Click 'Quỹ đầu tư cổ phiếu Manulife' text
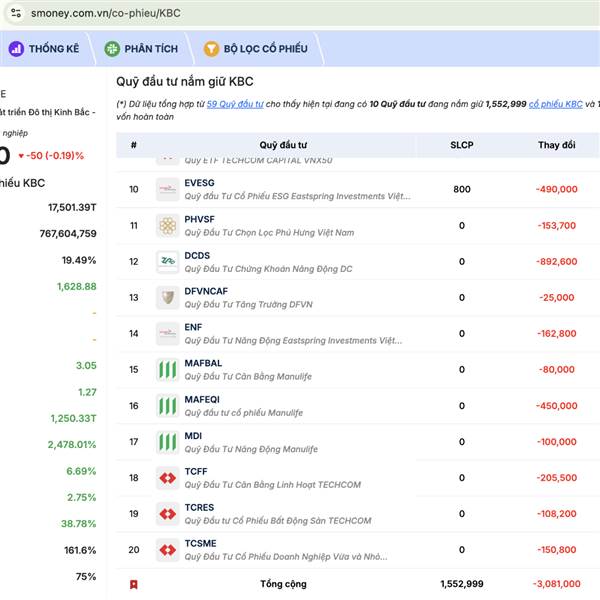The width and height of the screenshot is (600, 600). (x=243, y=413)
